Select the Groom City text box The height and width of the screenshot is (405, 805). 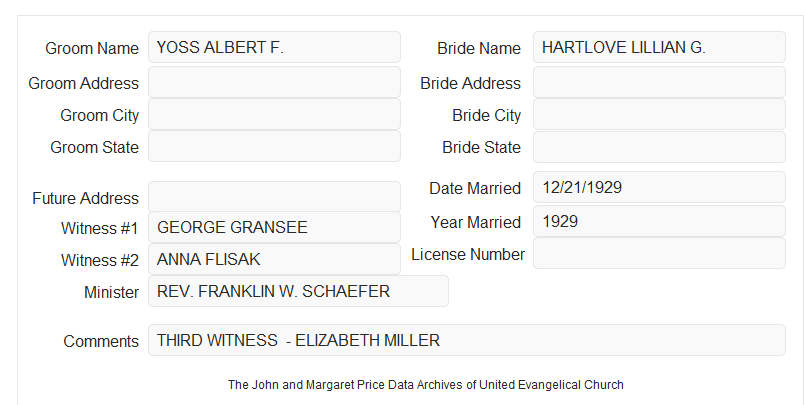(x=274, y=114)
